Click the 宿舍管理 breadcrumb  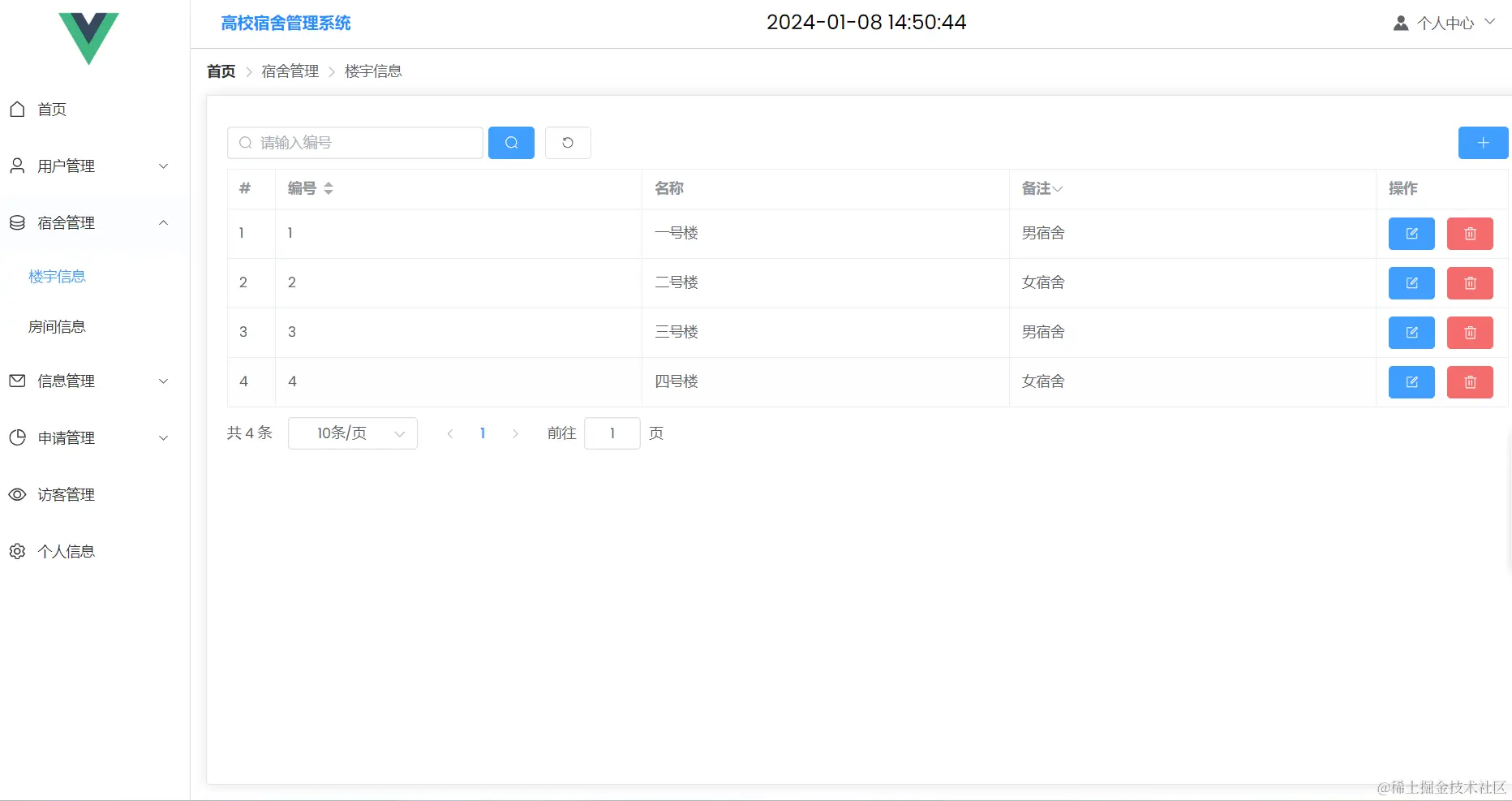pos(290,71)
